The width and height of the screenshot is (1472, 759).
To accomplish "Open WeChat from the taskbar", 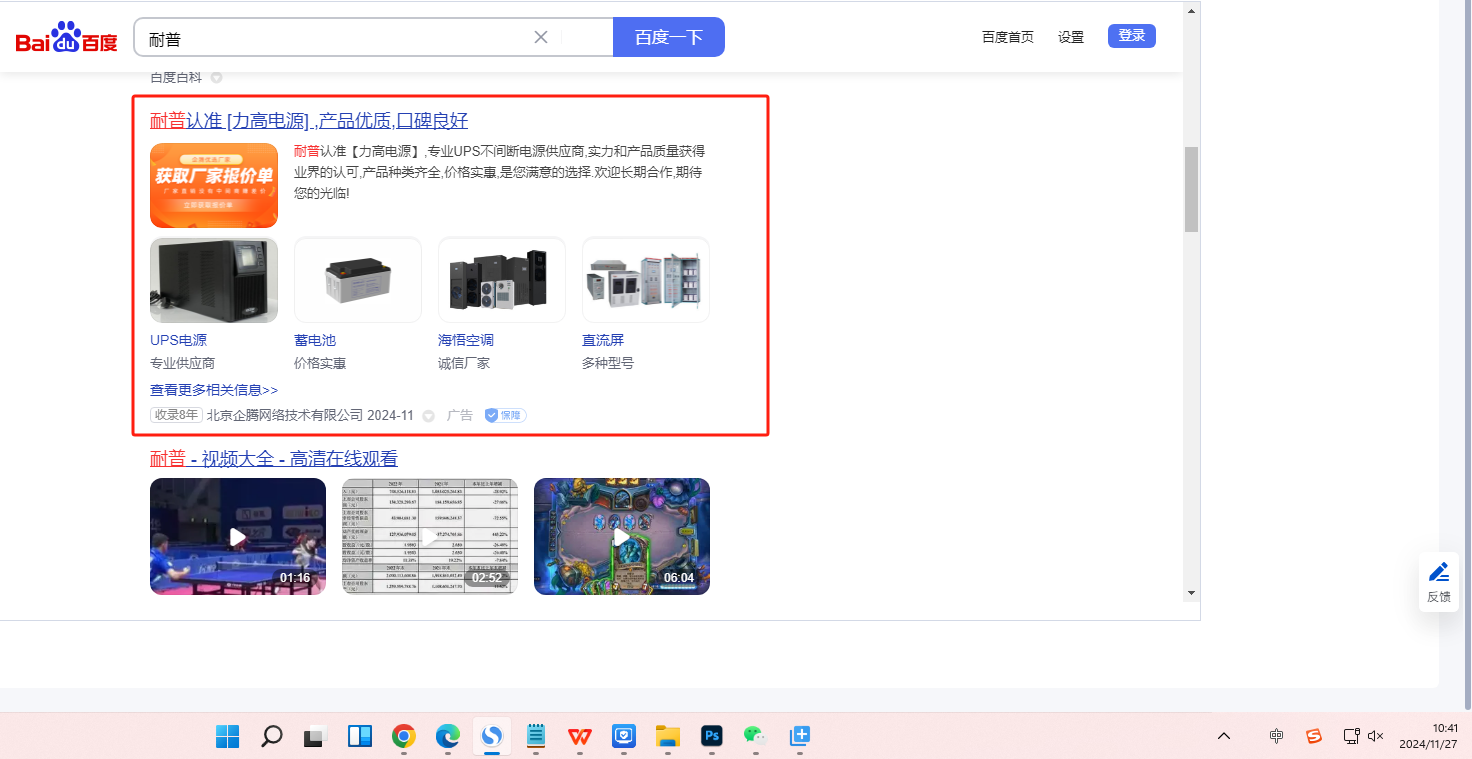I will [x=755, y=737].
